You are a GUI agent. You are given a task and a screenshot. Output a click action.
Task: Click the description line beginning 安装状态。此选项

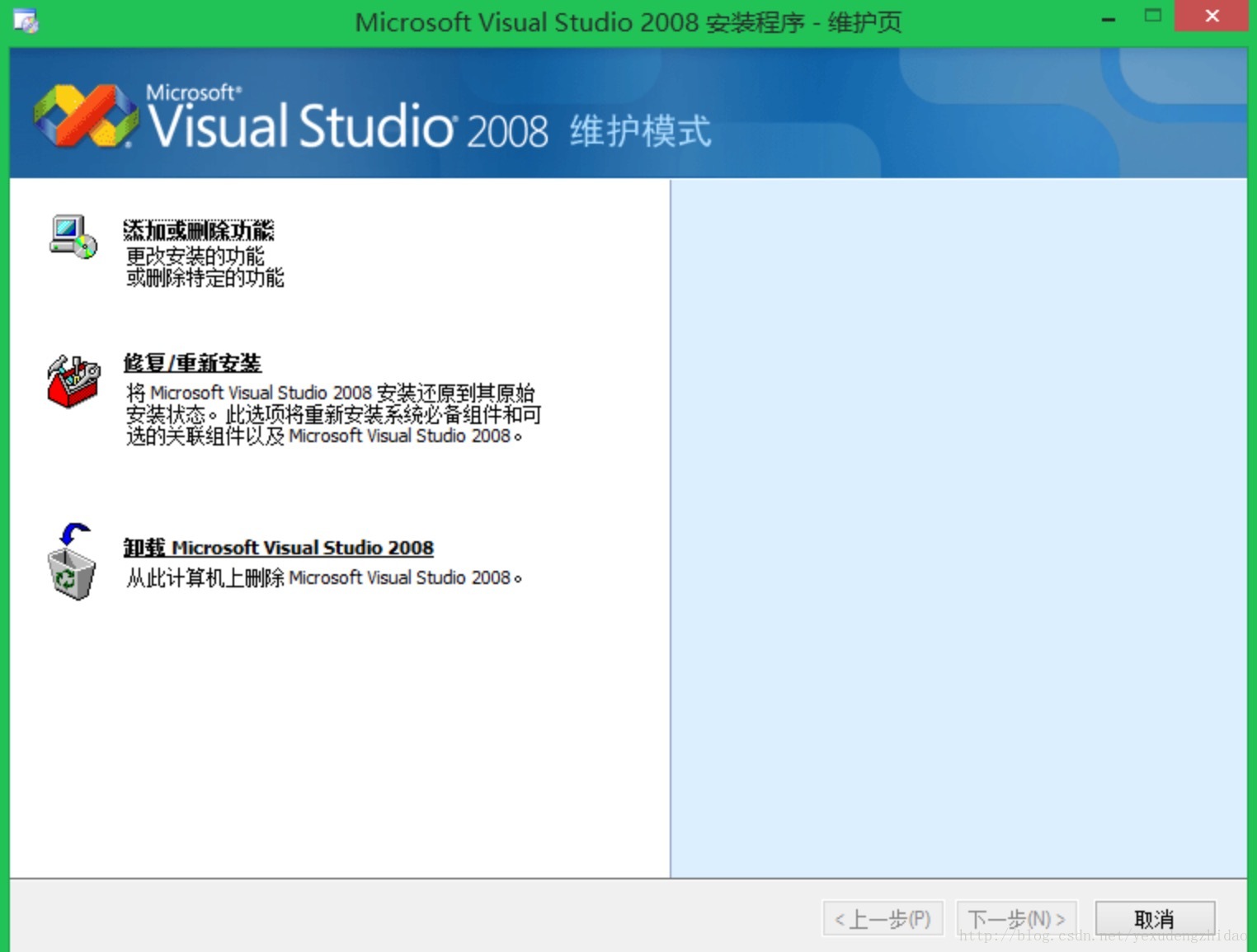coord(333,414)
